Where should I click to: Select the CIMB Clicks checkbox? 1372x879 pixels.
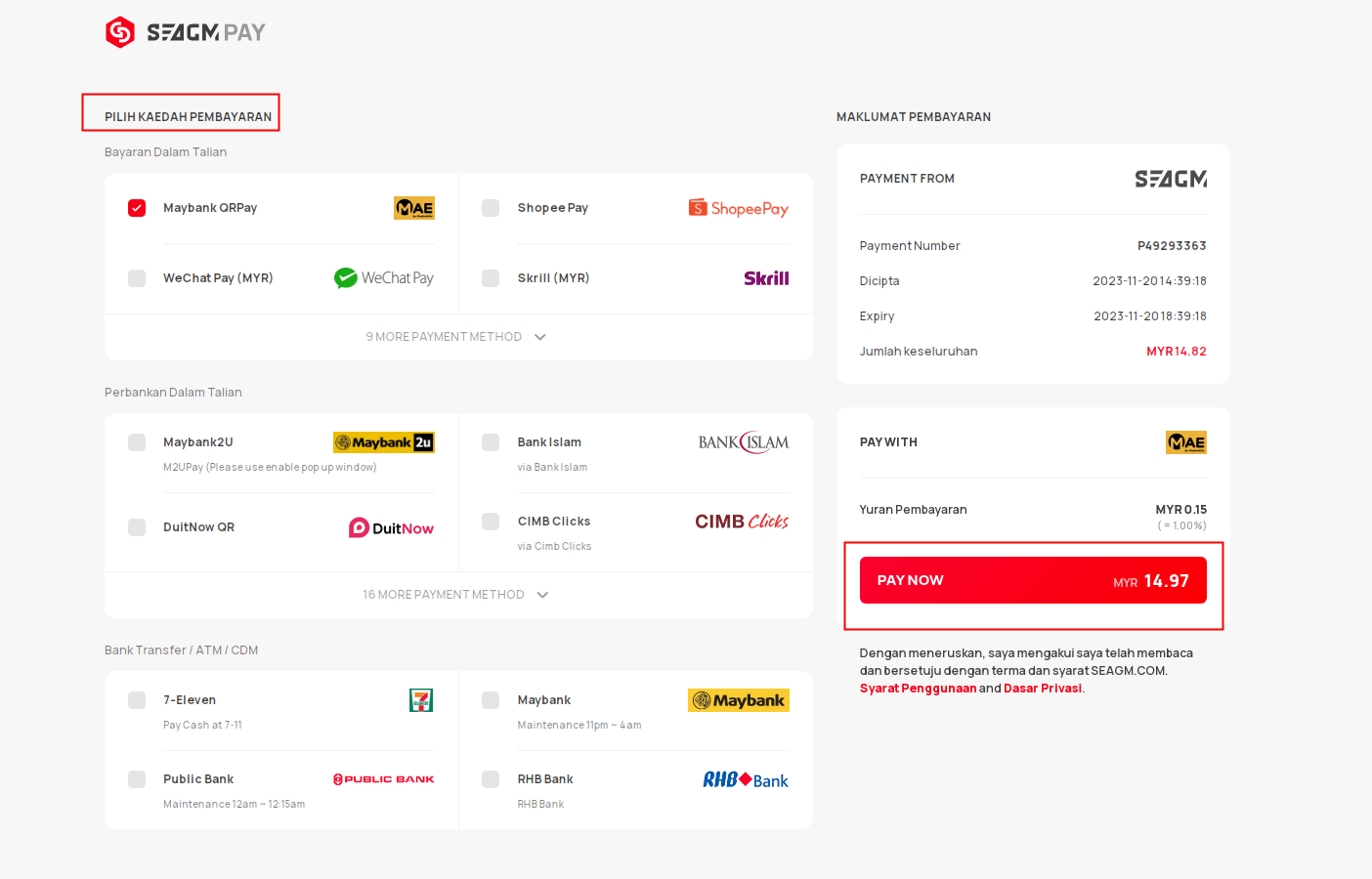491,522
